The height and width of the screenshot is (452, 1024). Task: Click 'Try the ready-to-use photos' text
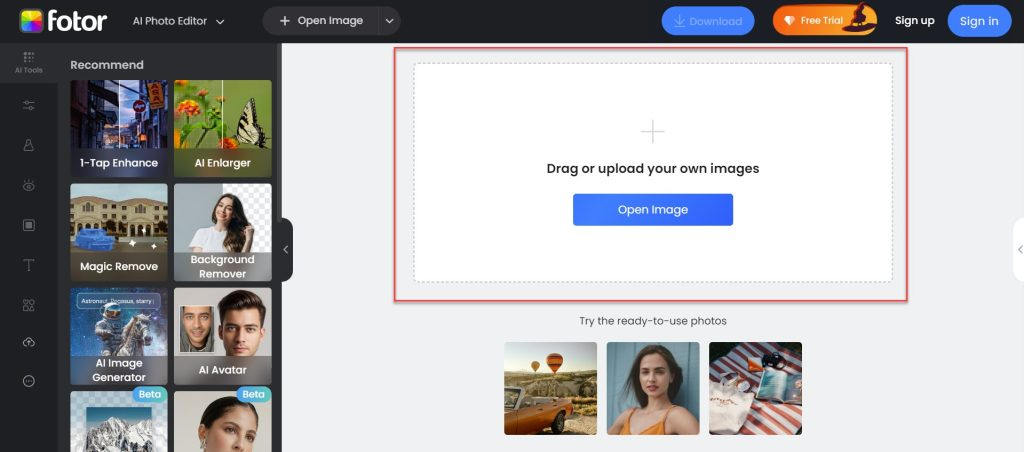[653, 321]
